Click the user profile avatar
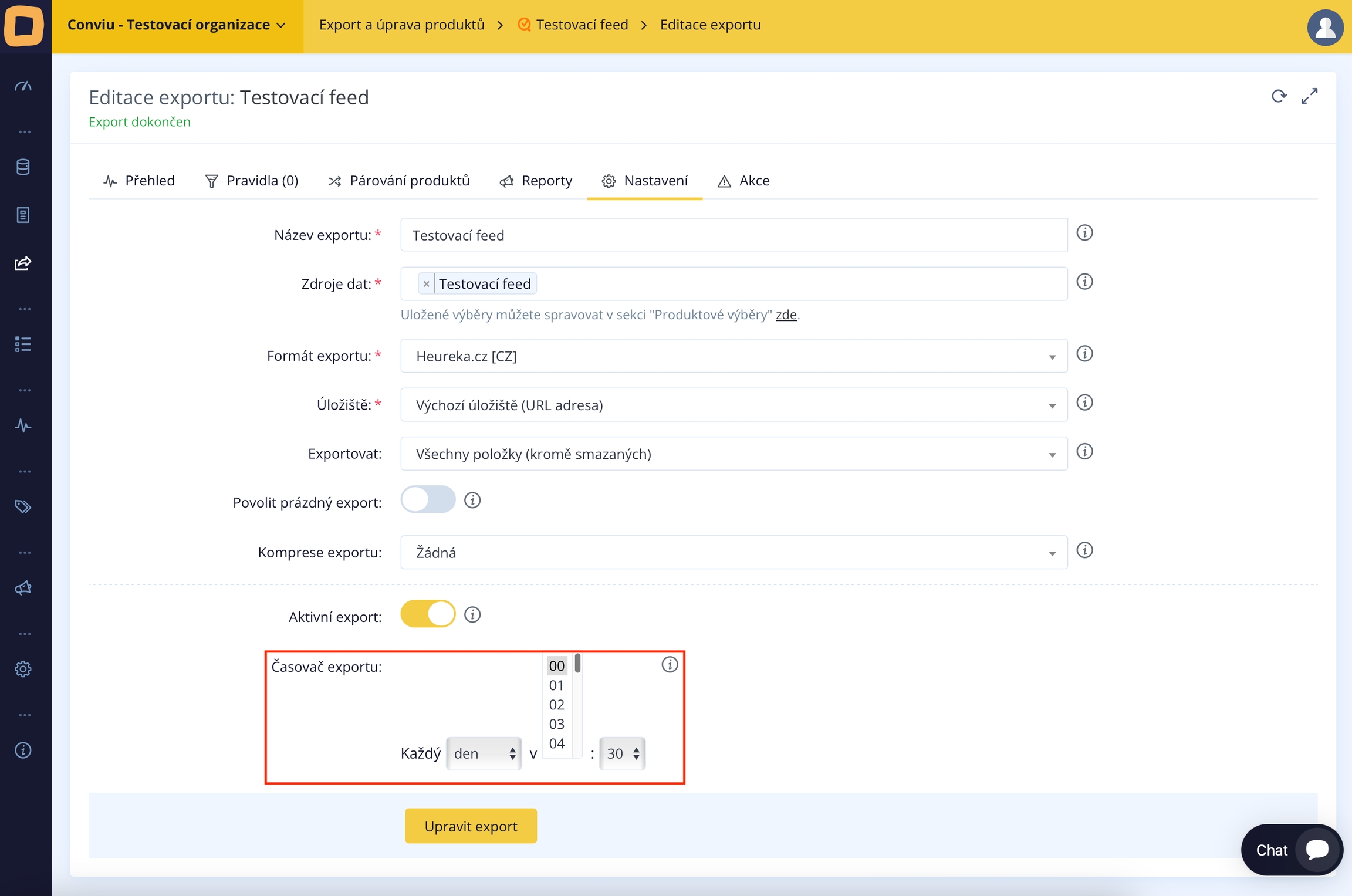Image resolution: width=1352 pixels, height=896 pixels. click(1324, 27)
